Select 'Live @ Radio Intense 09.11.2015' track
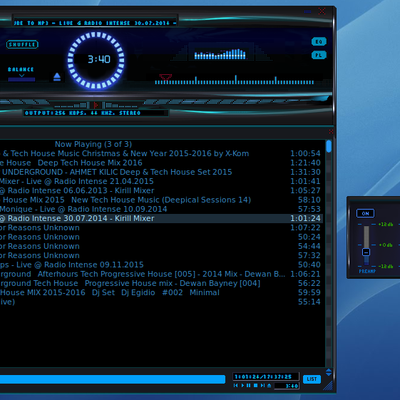This screenshot has height=400, width=400. pyautogui.click(x=161, y=265)
